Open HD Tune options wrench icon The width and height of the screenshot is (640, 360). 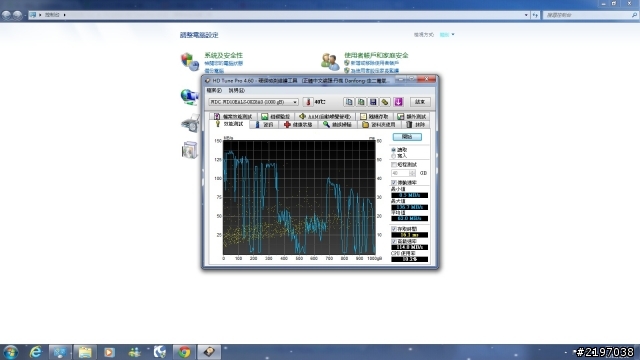[x=385, y=102]
